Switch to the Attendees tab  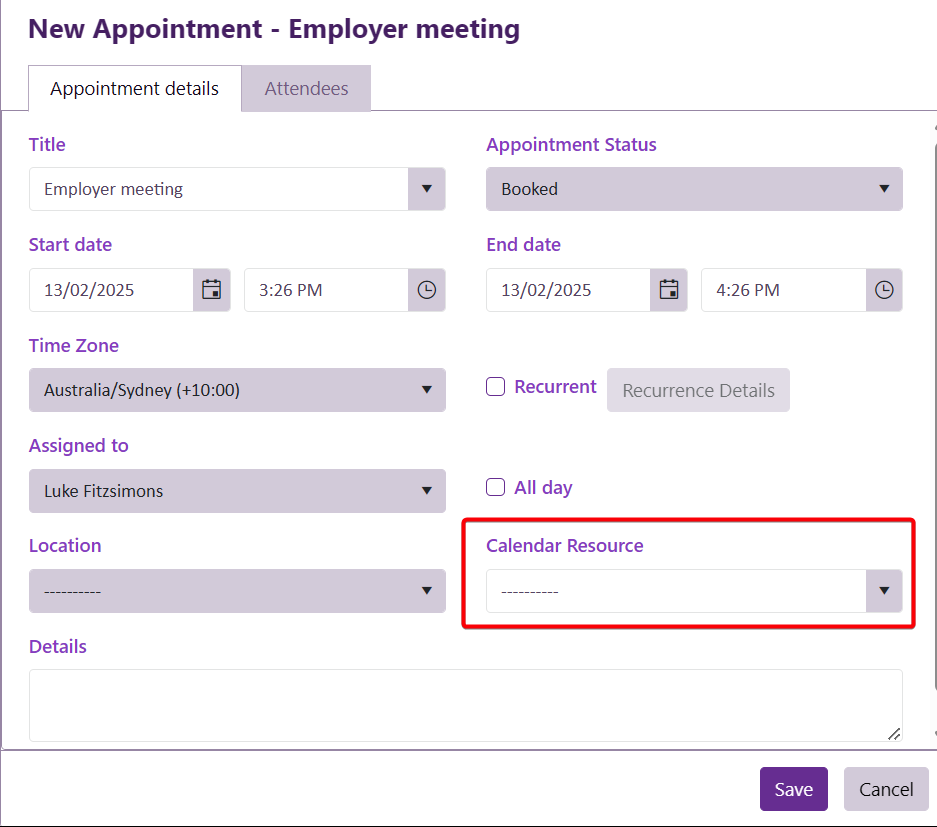tap(306, 89)
